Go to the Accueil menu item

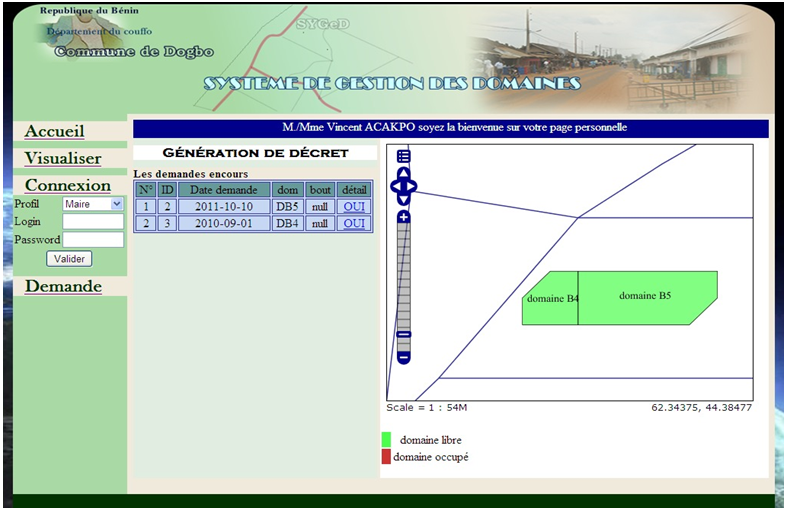click(x=54, y=132)
